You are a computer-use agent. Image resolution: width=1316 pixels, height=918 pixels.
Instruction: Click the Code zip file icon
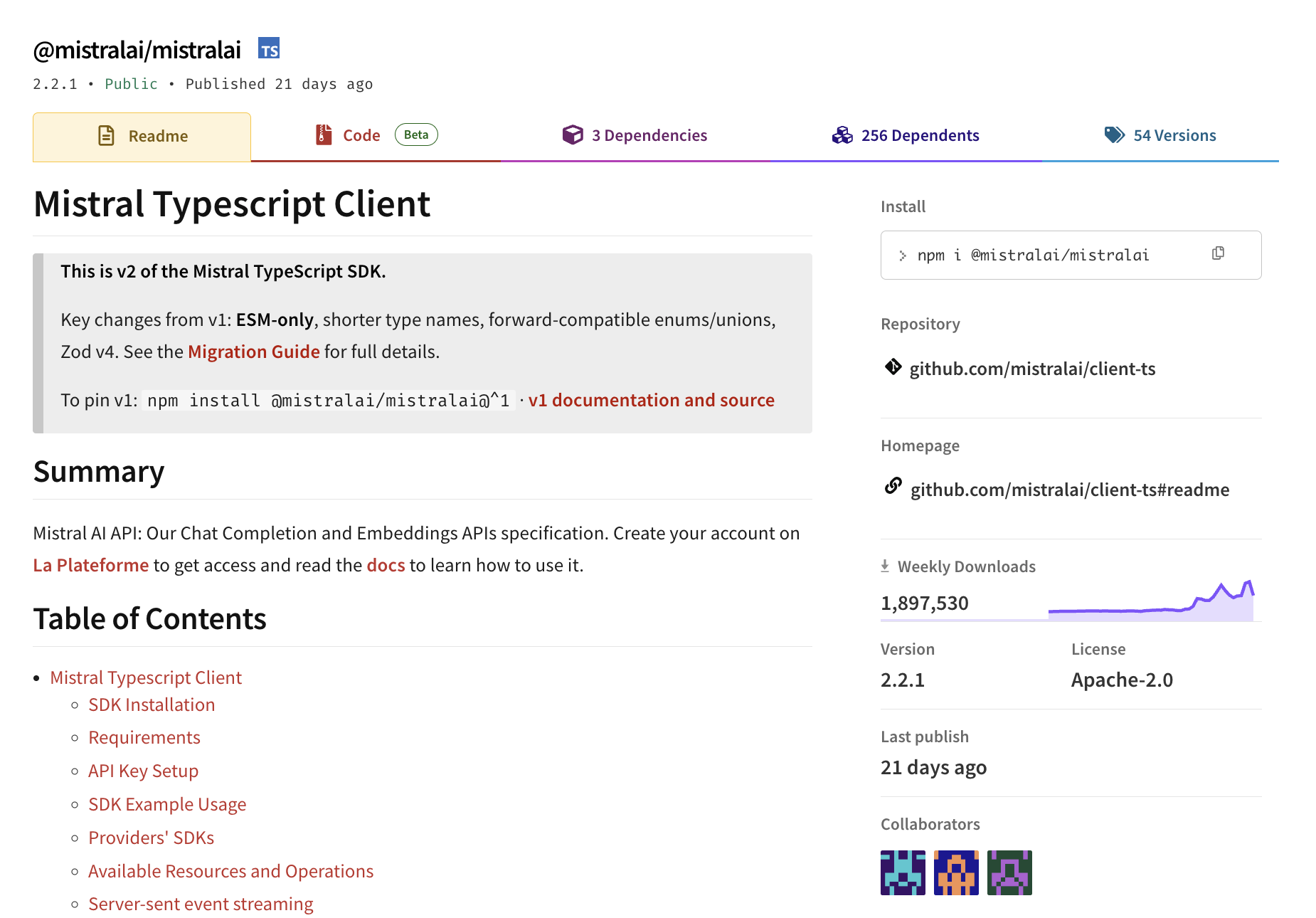(324, 134)
